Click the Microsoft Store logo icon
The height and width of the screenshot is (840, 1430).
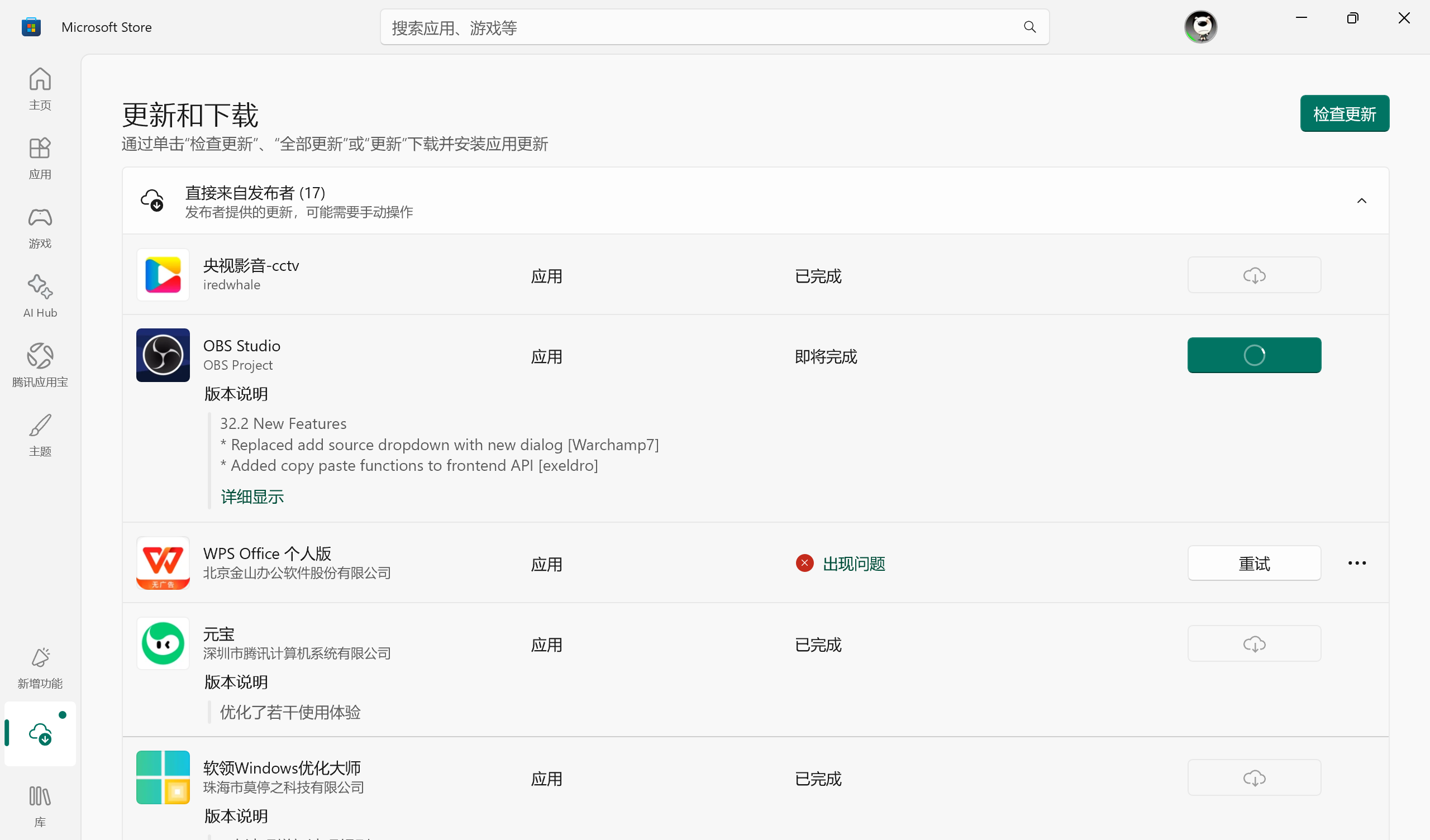(x=31, y=27)
